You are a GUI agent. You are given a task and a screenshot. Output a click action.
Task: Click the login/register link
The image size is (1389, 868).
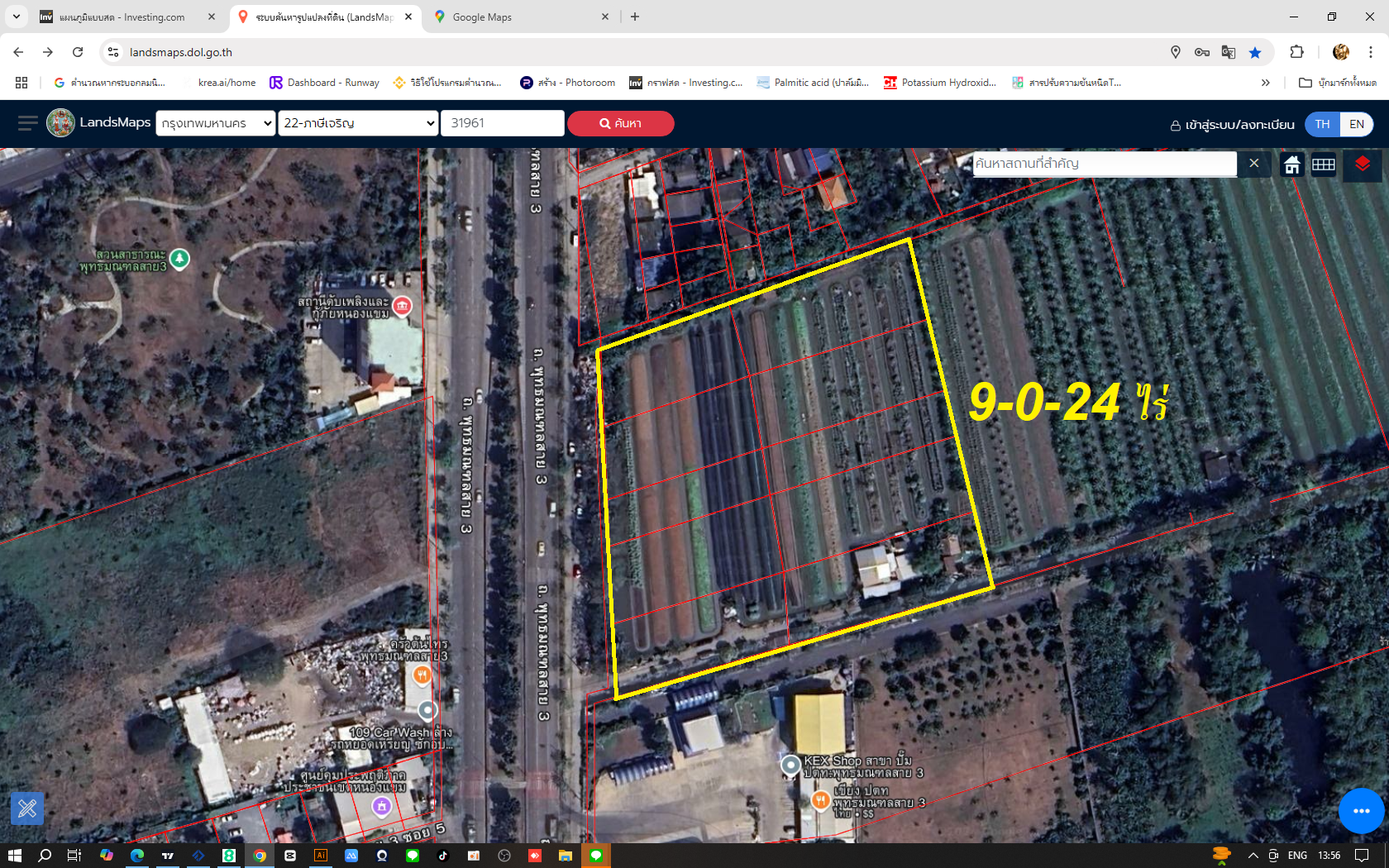tap(1232, 125)
